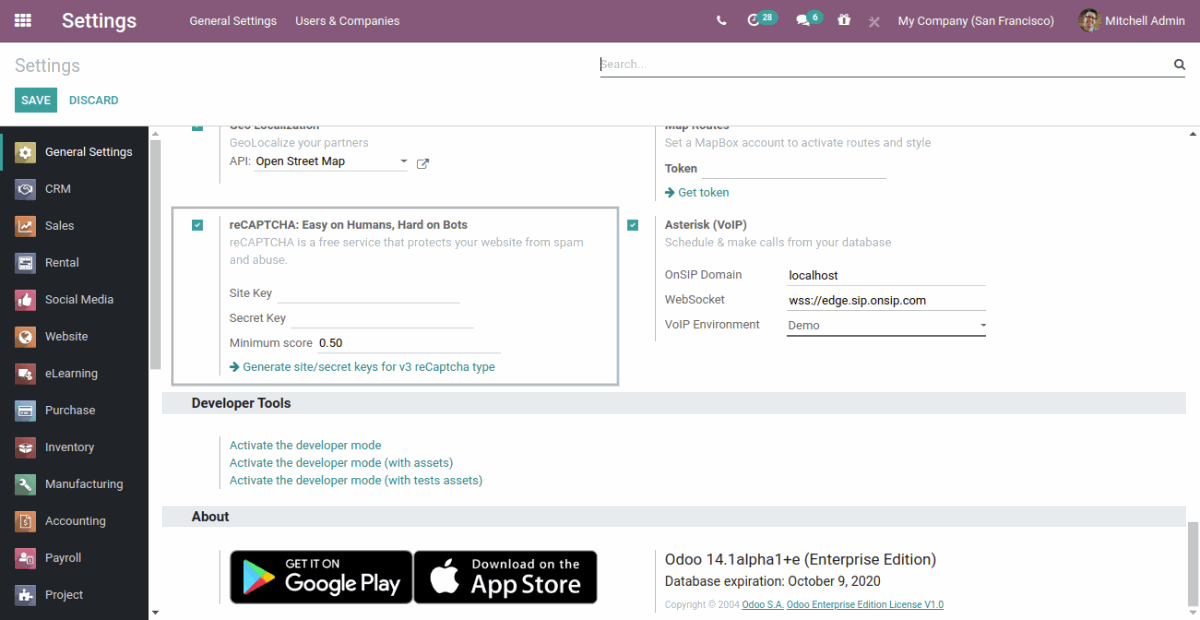Open the Users & Companies menu

(x=347, y=21)
